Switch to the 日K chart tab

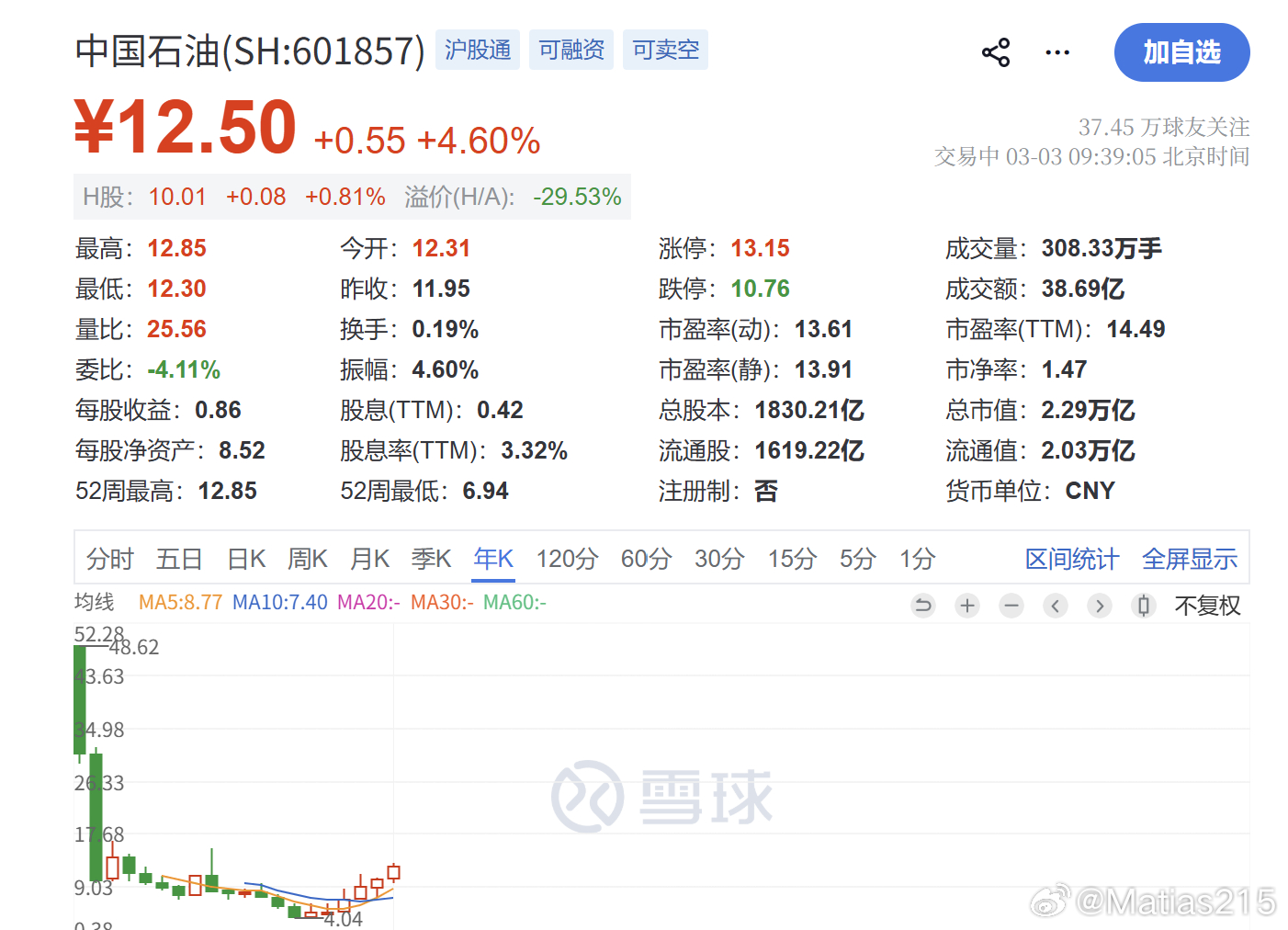point(245,558)
